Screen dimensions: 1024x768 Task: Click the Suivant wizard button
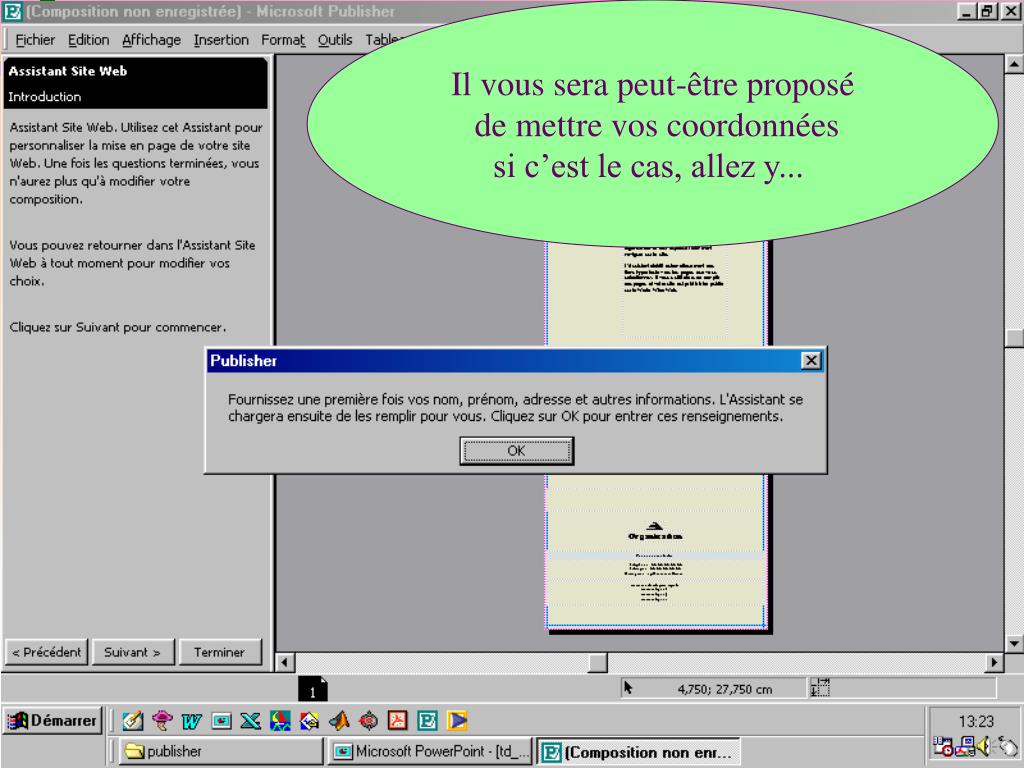tap(132, 652)
